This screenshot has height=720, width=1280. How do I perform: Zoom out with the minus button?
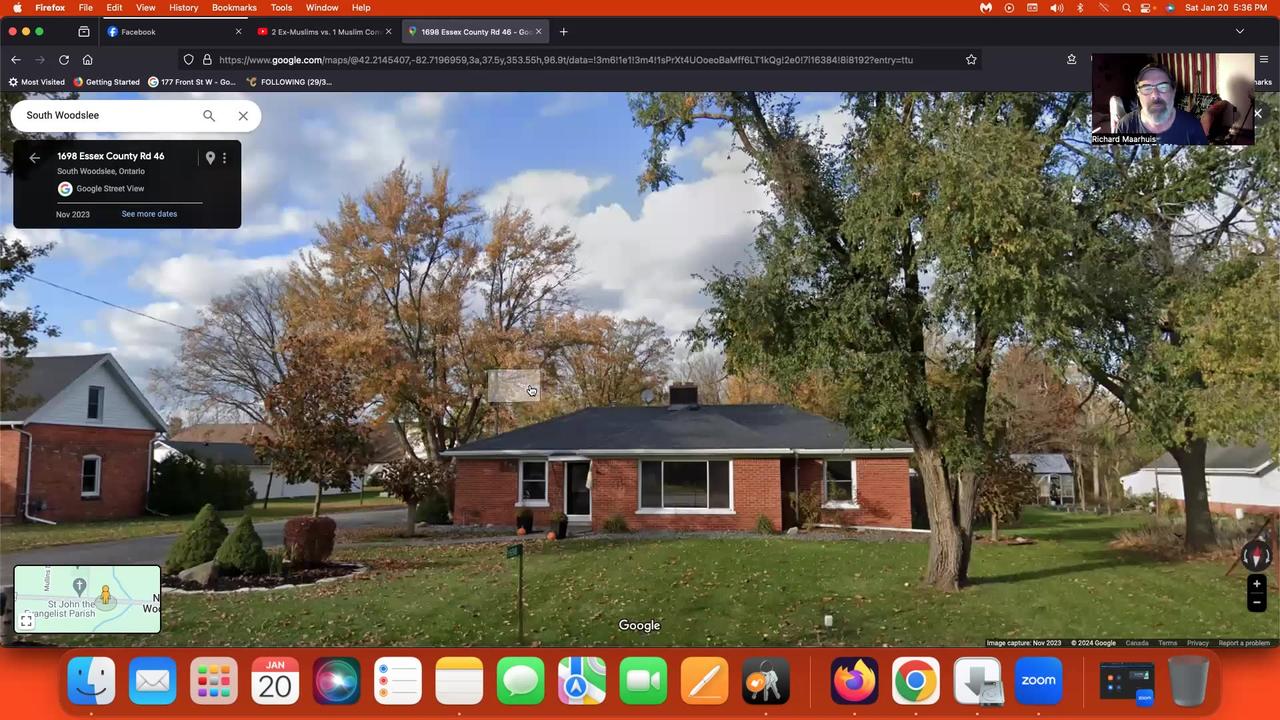click(1256, 602)
